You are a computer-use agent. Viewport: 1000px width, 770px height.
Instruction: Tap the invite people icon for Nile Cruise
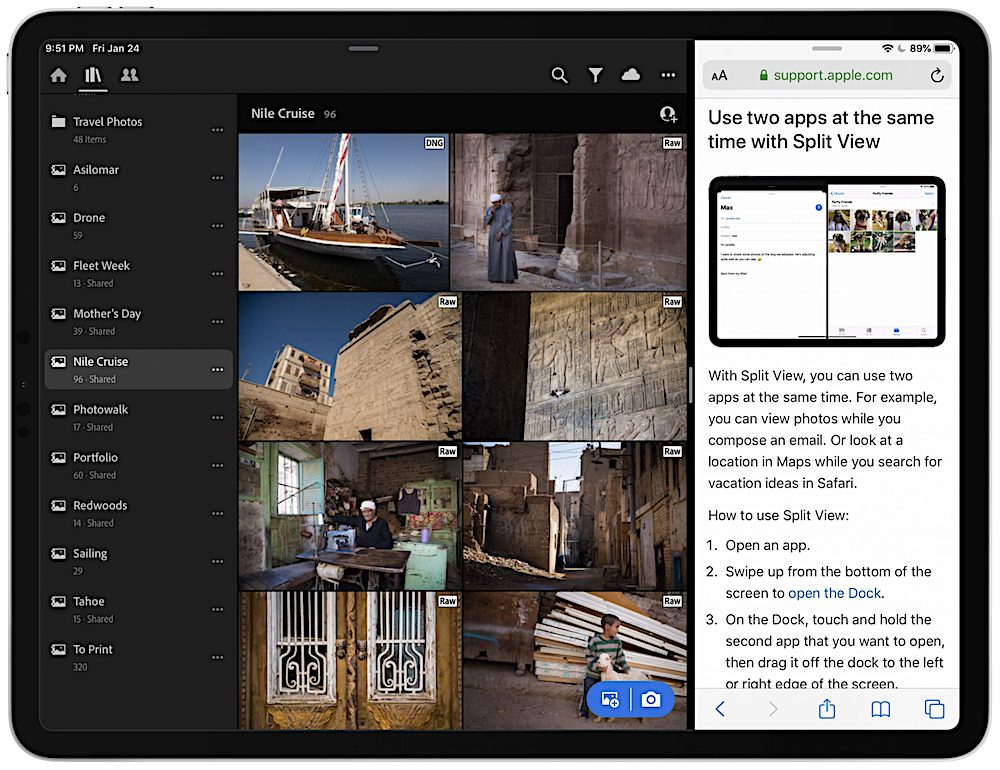(x=668, y=114)
